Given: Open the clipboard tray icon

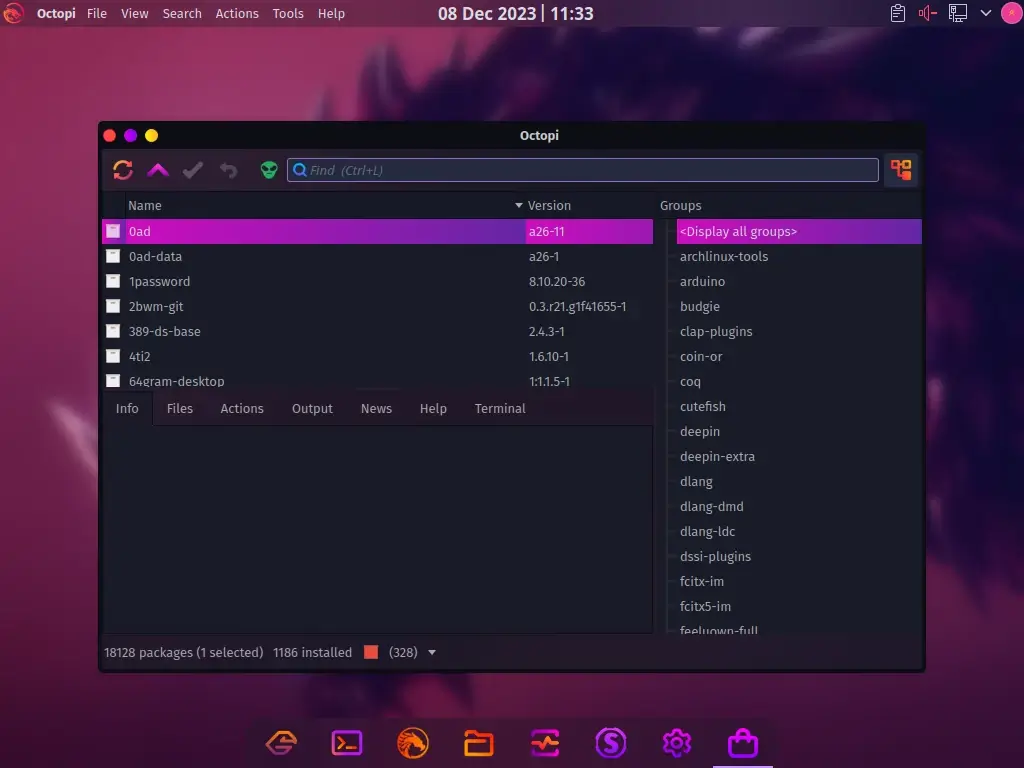Looking at the screenshot, I should pyautogui.click(x=898, y=13).
